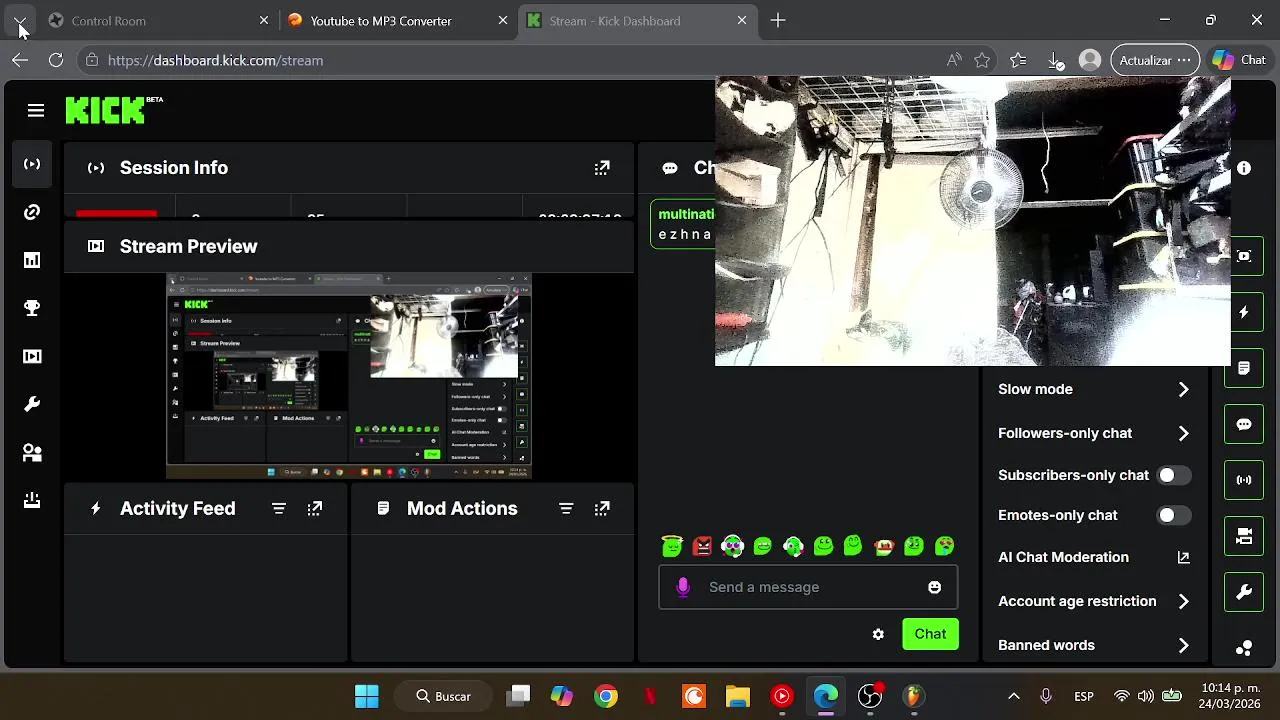Open browser tab search dropdown arrow
This screenshot has width=1280, height=720.
point(20,20)
